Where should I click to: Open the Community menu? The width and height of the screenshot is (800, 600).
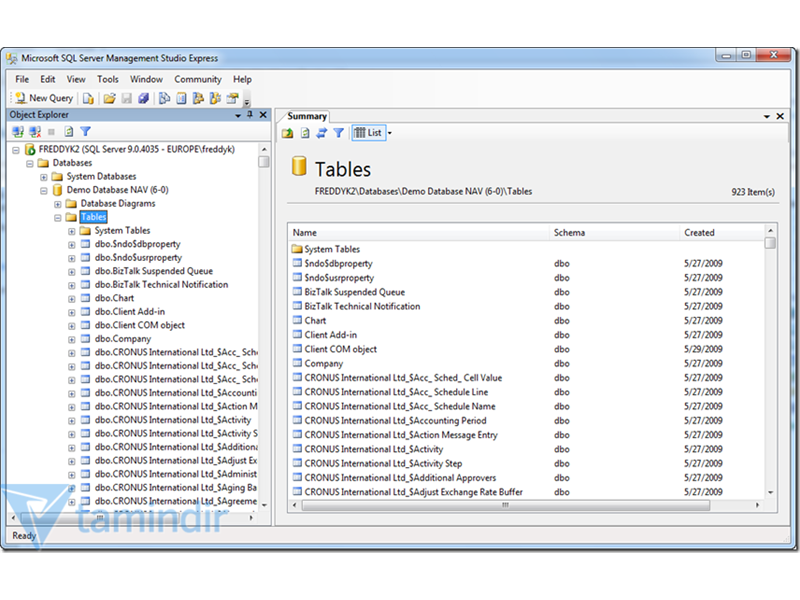(x=198, y=79)
